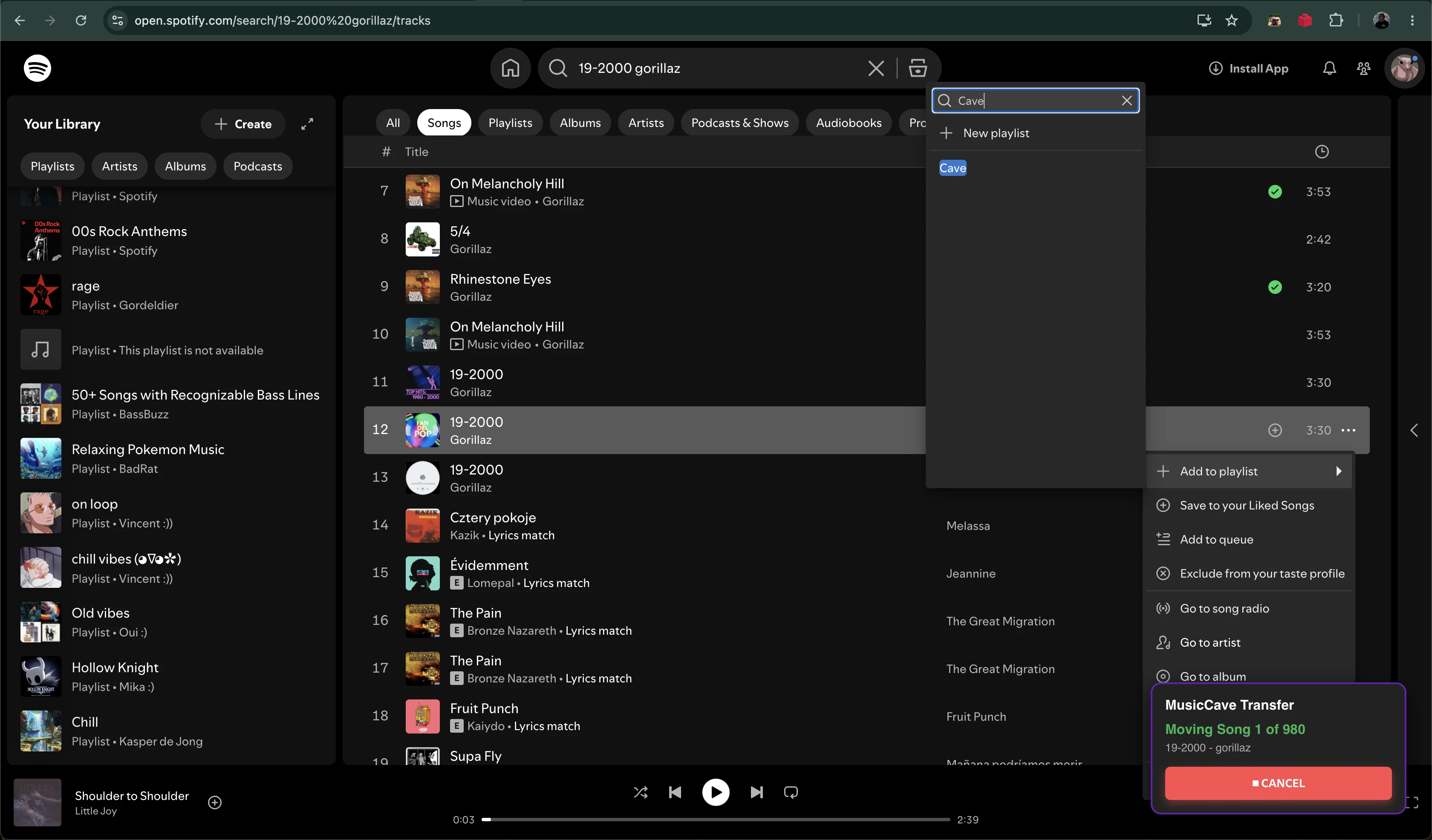
Task: Open the Chrome extensions puzzle icon
Action: pyautogui.click(x=1336, y=20)
